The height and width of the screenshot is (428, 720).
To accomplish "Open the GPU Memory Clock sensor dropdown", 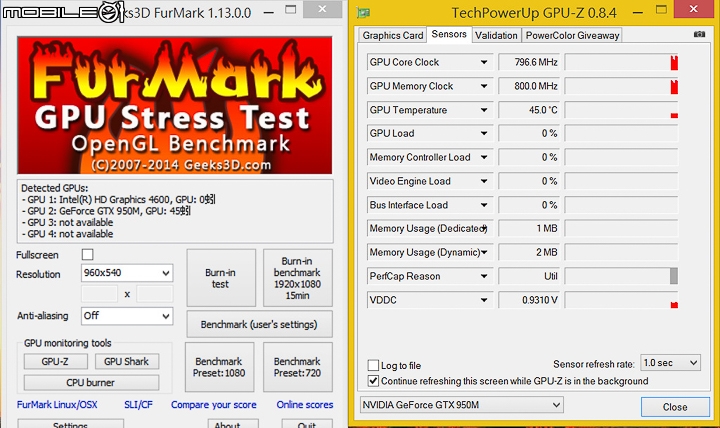I will tap(484, 86).
